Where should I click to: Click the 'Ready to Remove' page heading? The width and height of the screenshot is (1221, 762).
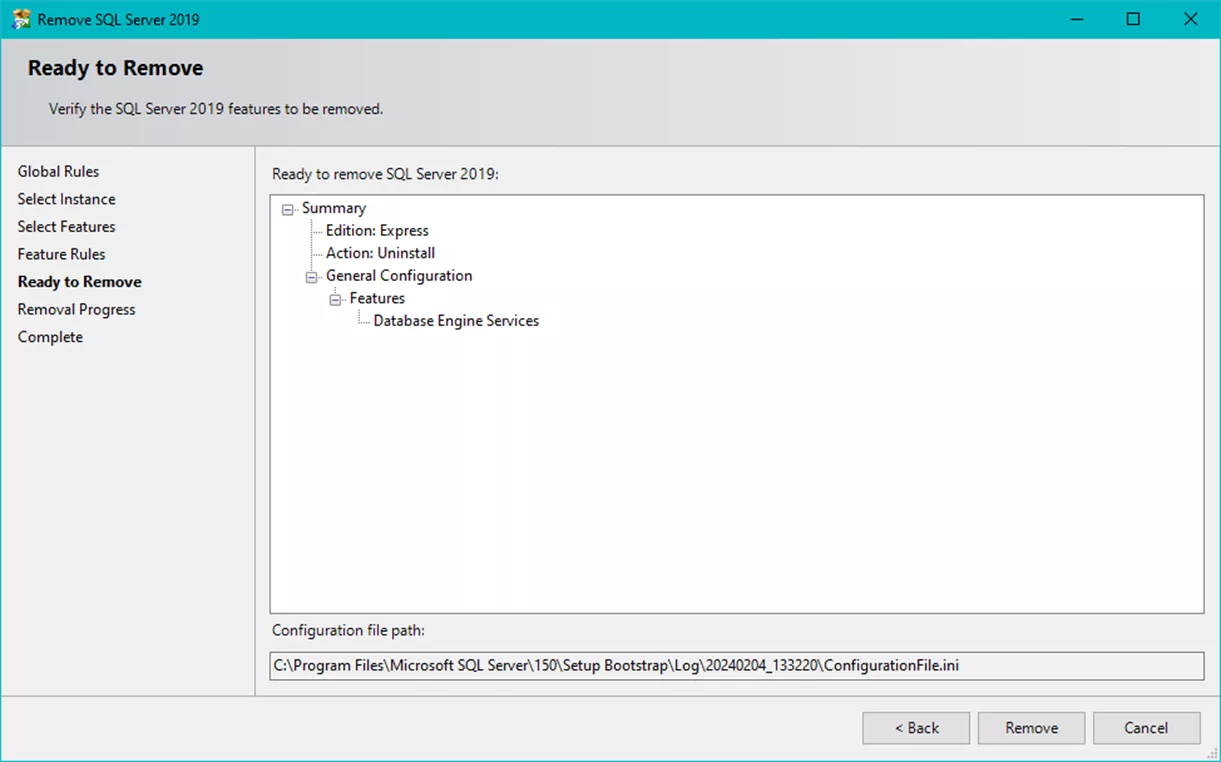pos(115,69)
